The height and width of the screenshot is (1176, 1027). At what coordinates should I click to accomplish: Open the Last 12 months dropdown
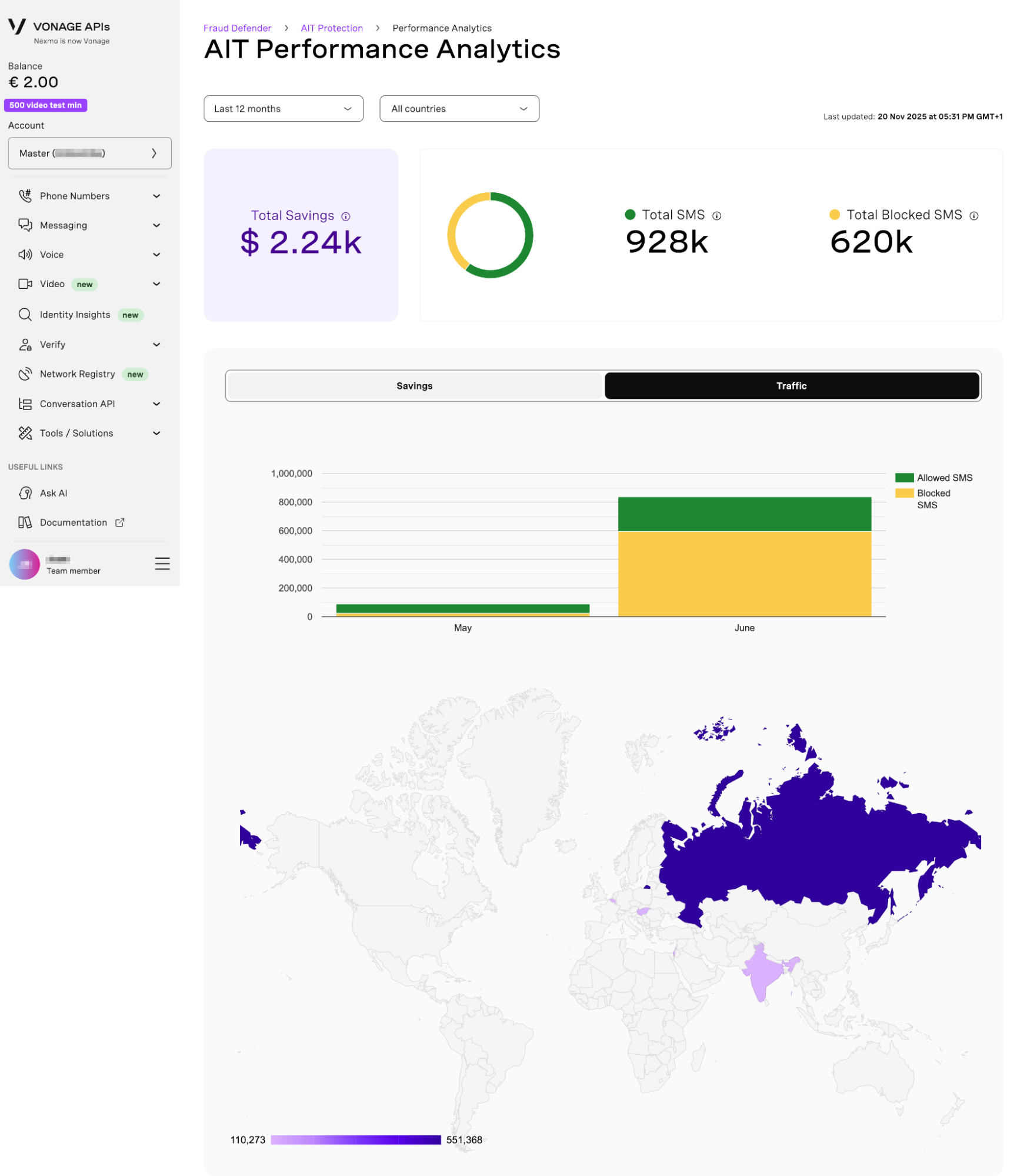pos(284,108)
